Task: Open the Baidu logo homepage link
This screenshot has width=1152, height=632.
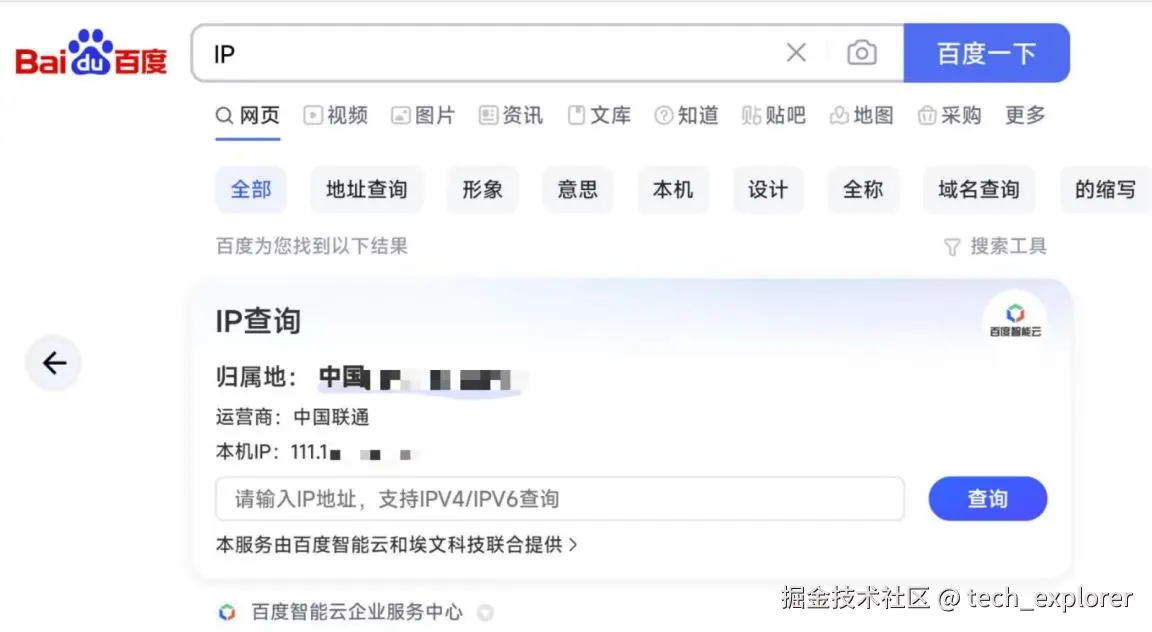Action: (x=91, y=53)
